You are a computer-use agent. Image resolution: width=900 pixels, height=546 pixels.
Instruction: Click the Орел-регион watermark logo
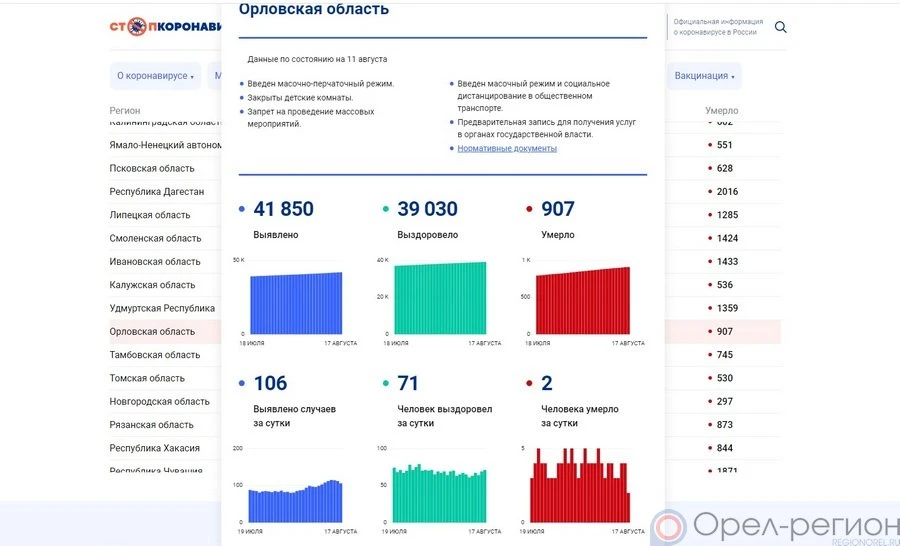coord(769,526)
